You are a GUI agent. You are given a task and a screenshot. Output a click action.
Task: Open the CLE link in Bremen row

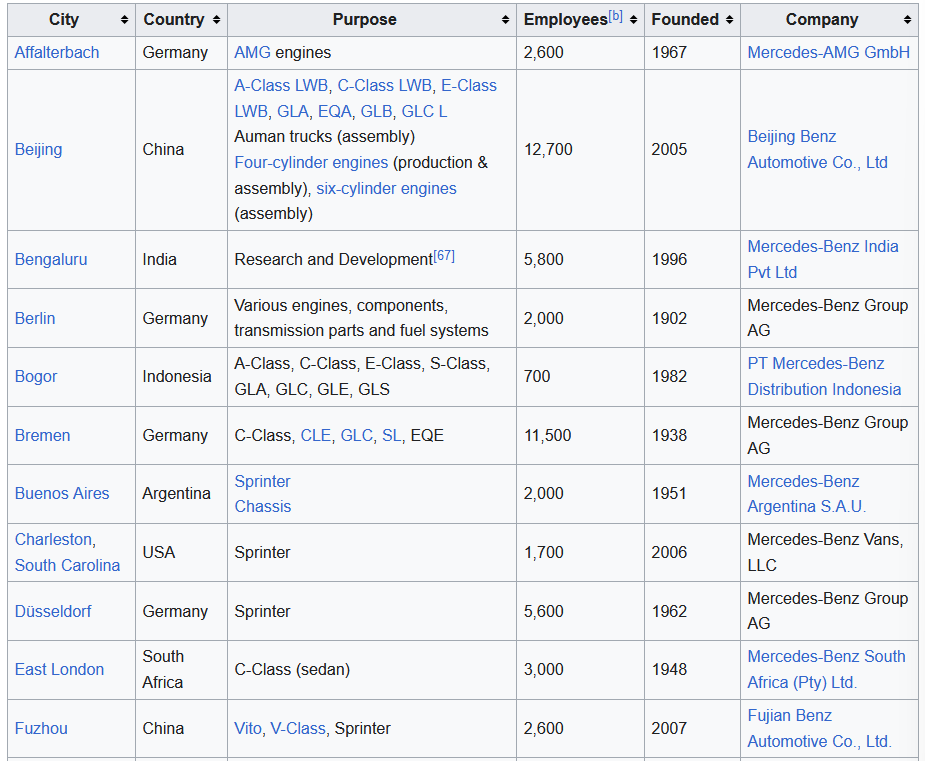pyautogui.click(x=316, y=435)
